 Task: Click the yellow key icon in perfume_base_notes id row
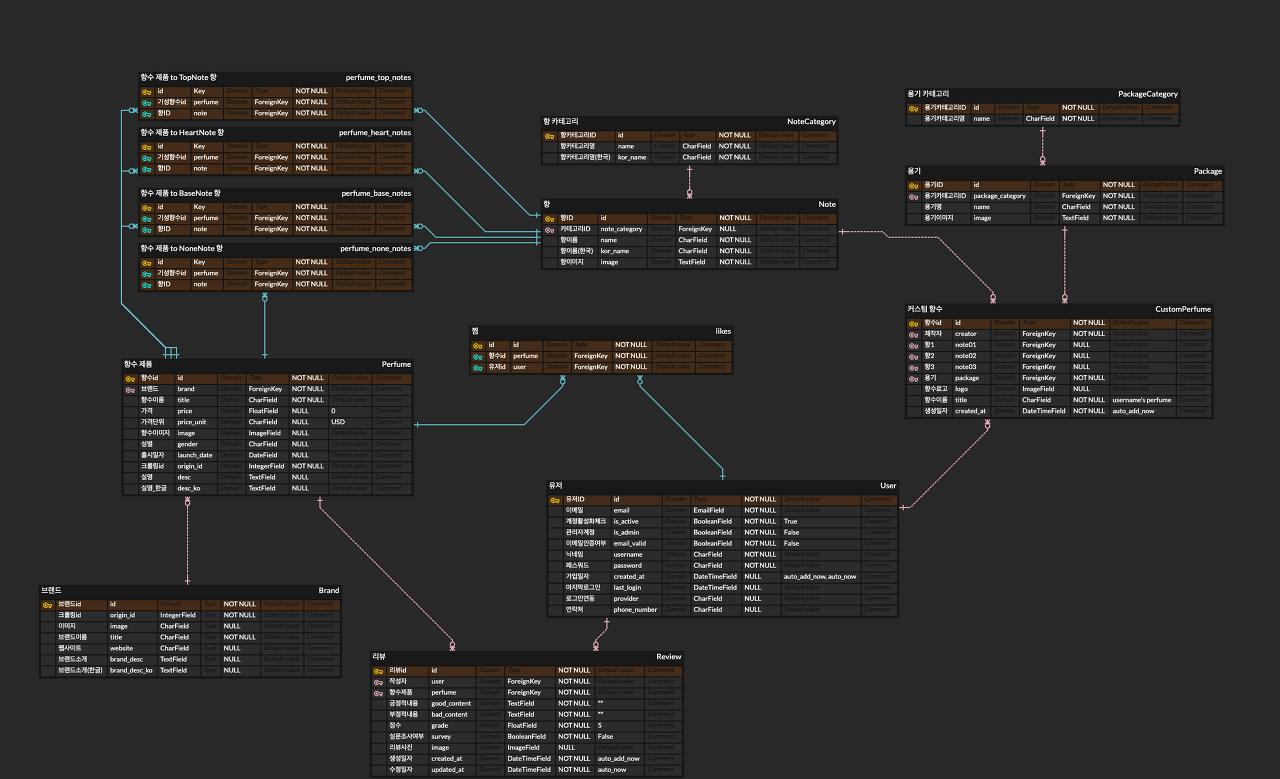[146, 207]
